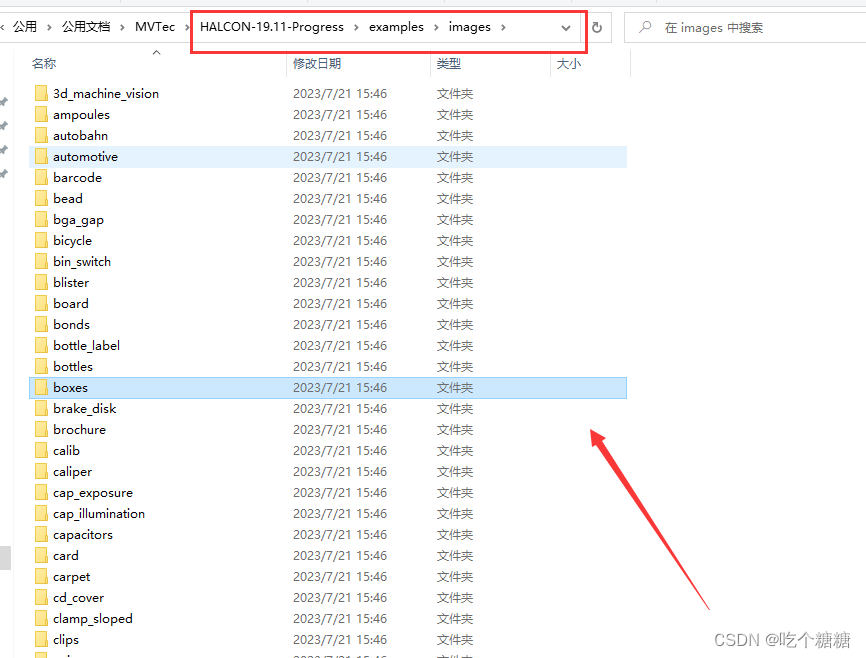Image resolution: width=866 pixels, height=658 pixels.
Task: Click the sort arrow above the 名称 column
Action: (x=155, y=53)
